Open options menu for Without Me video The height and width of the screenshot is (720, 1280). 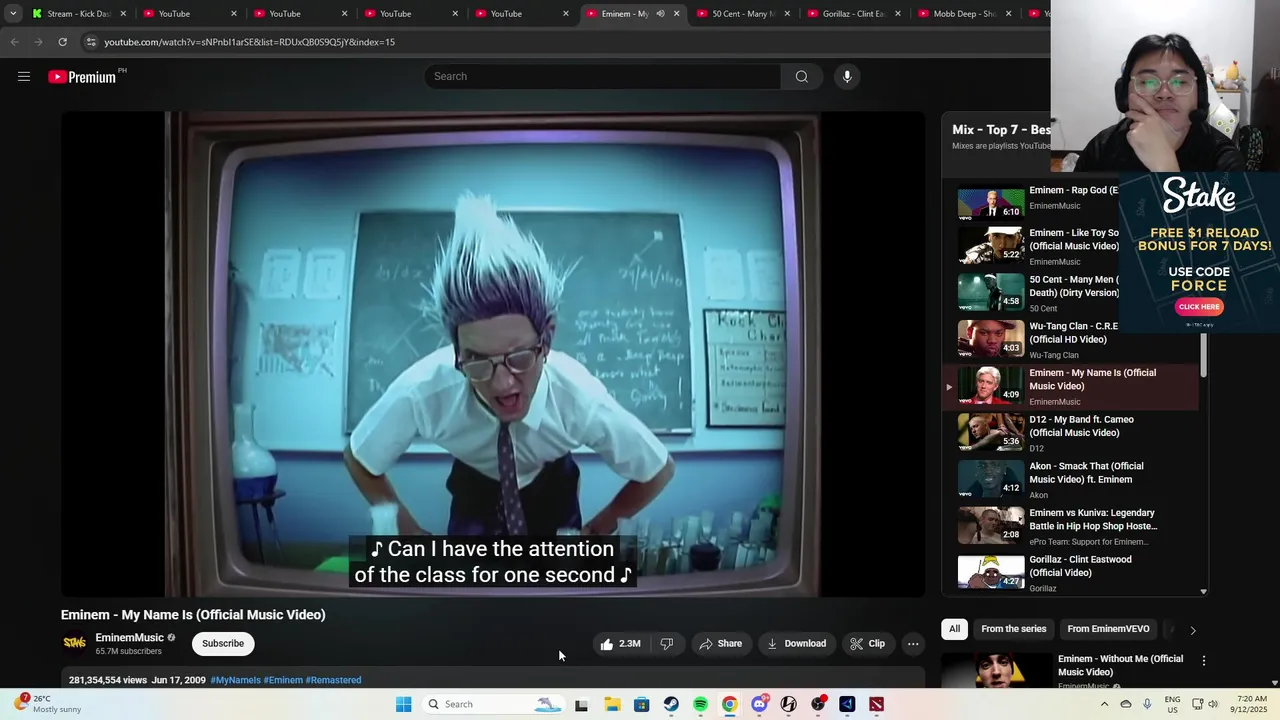click(x=1204, y=661)
